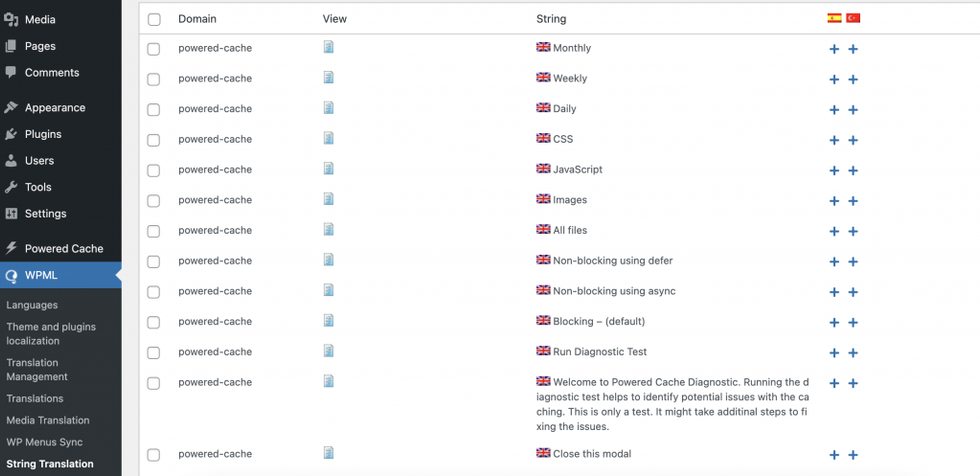Open view icon for Monthly string

click(329, 47)
